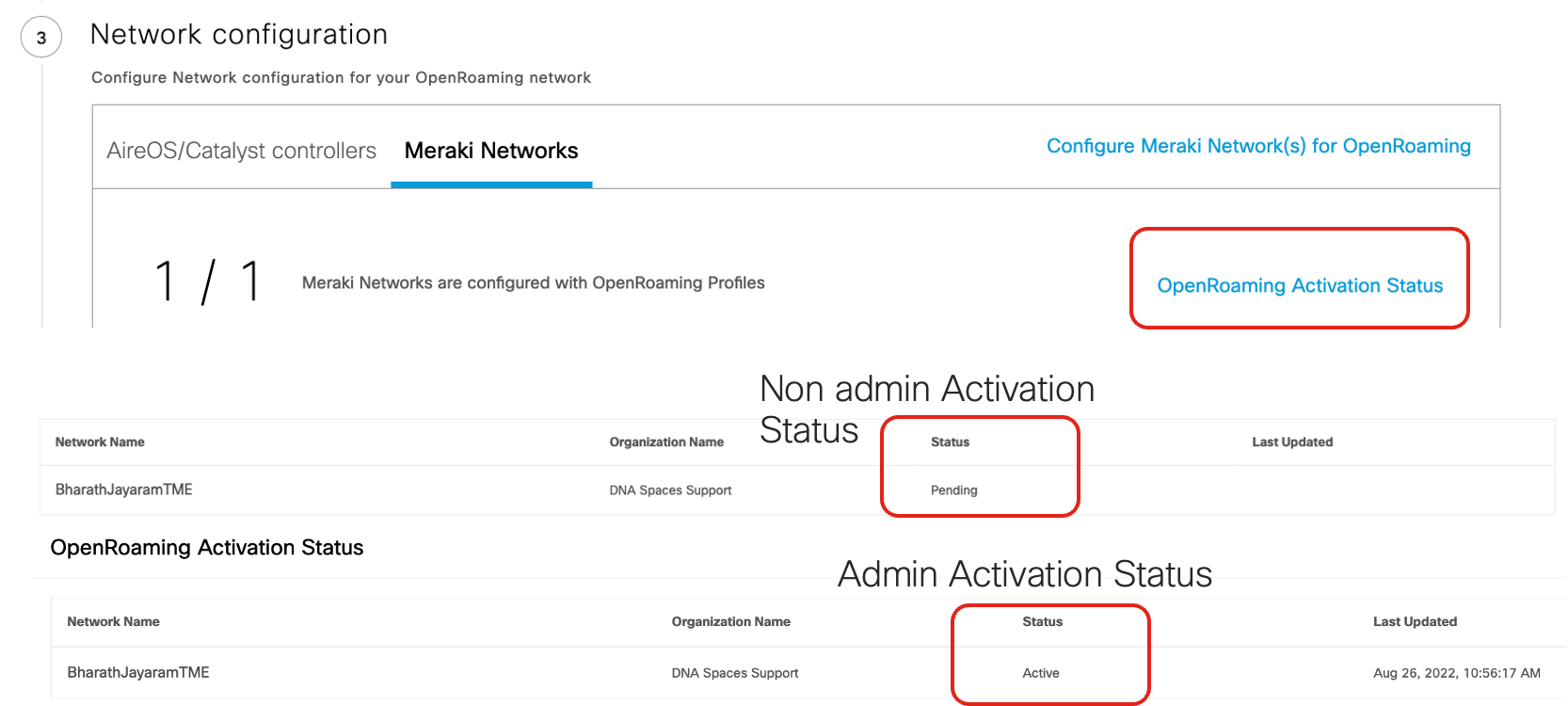Click the Pending status value

pos(953,490)
